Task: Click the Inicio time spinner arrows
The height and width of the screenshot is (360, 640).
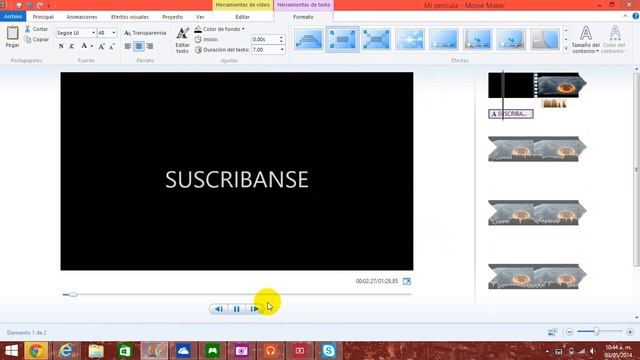Action: [281, 39]
